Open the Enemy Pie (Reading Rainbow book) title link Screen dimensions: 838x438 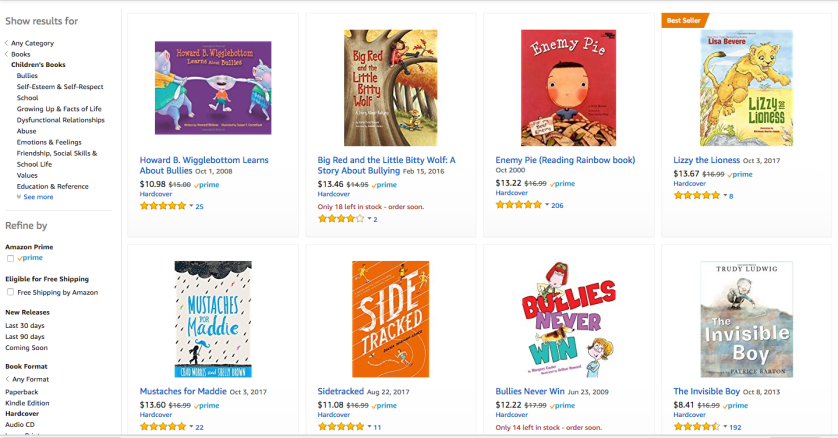[565, 160]
